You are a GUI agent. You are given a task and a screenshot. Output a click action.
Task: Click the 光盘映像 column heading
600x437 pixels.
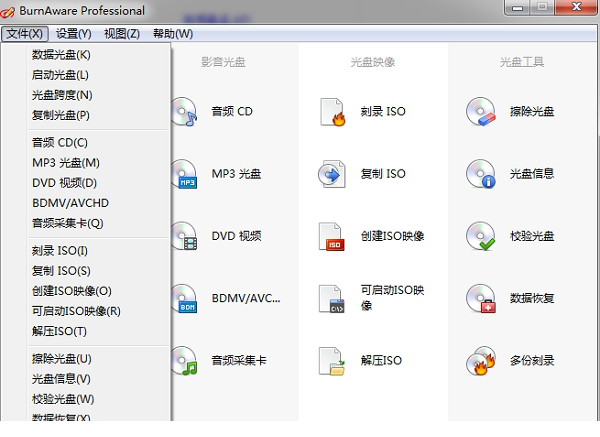pyautogui.click(x=373, y=62)
